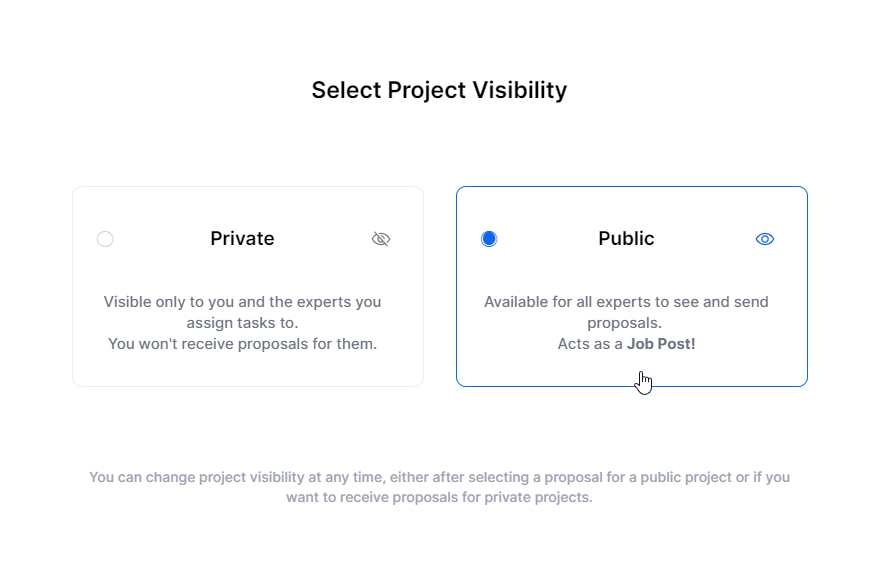Click the word 'Select' in the heading
Image resolution: width=879 pixels, height=566 pixels.
coord(346,90)
